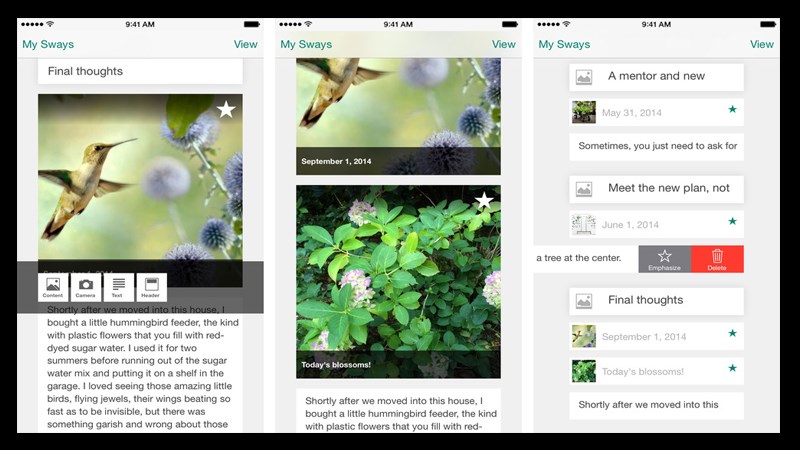The image size is (800, 450).
Task: Select the 'June 1, 2014' caption text
Action: (630, 225)
